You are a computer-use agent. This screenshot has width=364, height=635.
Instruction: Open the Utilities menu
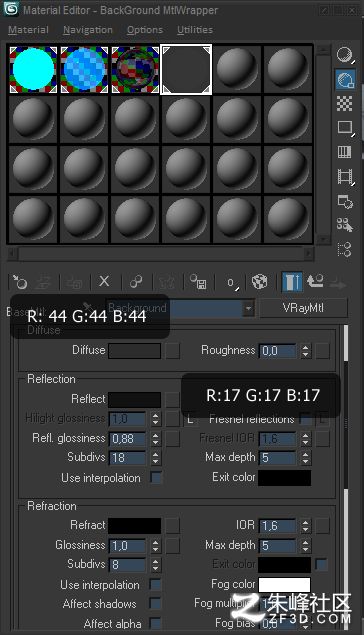click(x=195, y=30)
